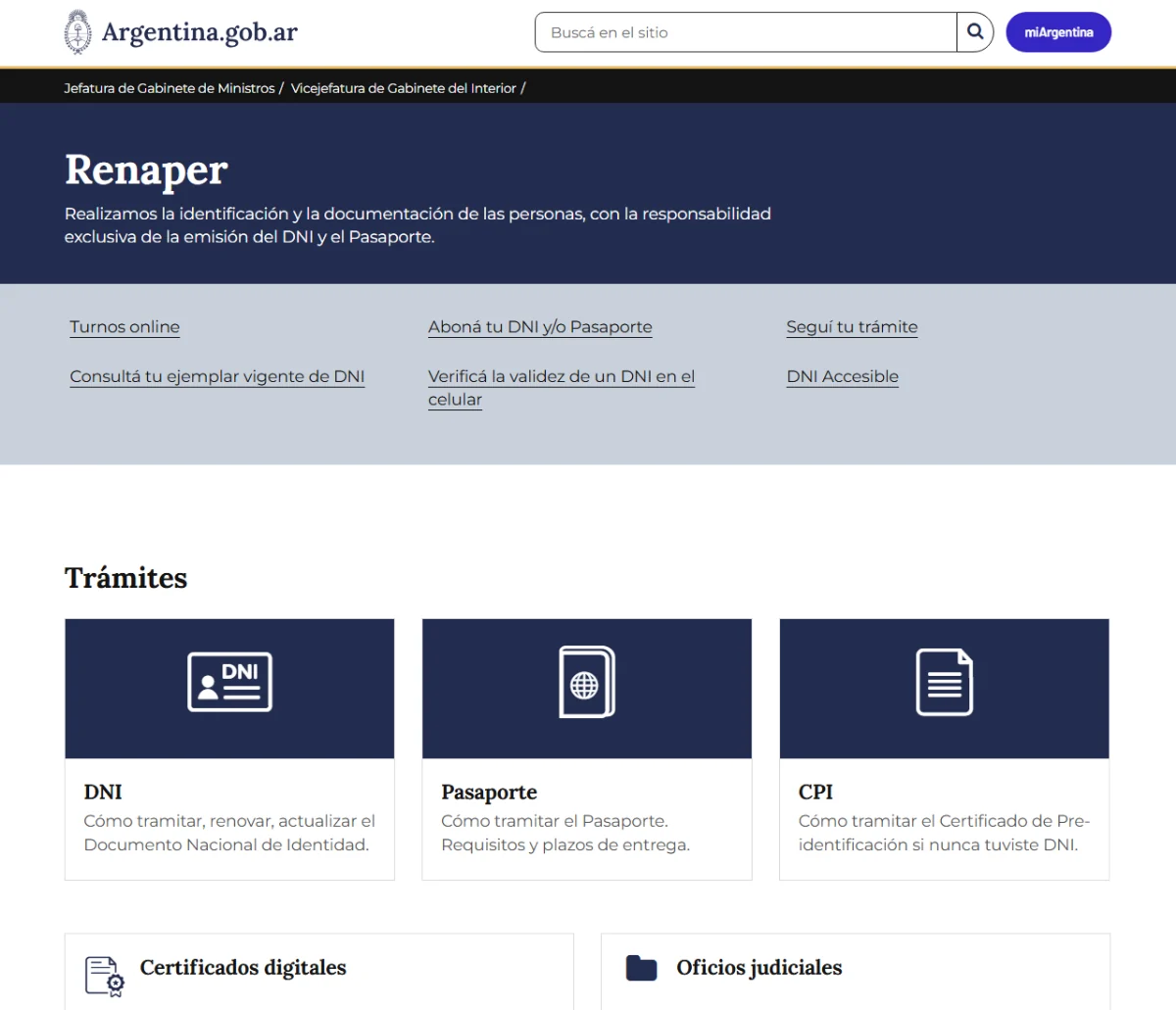The width and height of the screenshot is (1176, 1010).
Task: Click the DNI card title
Action: tap(103, 792)
